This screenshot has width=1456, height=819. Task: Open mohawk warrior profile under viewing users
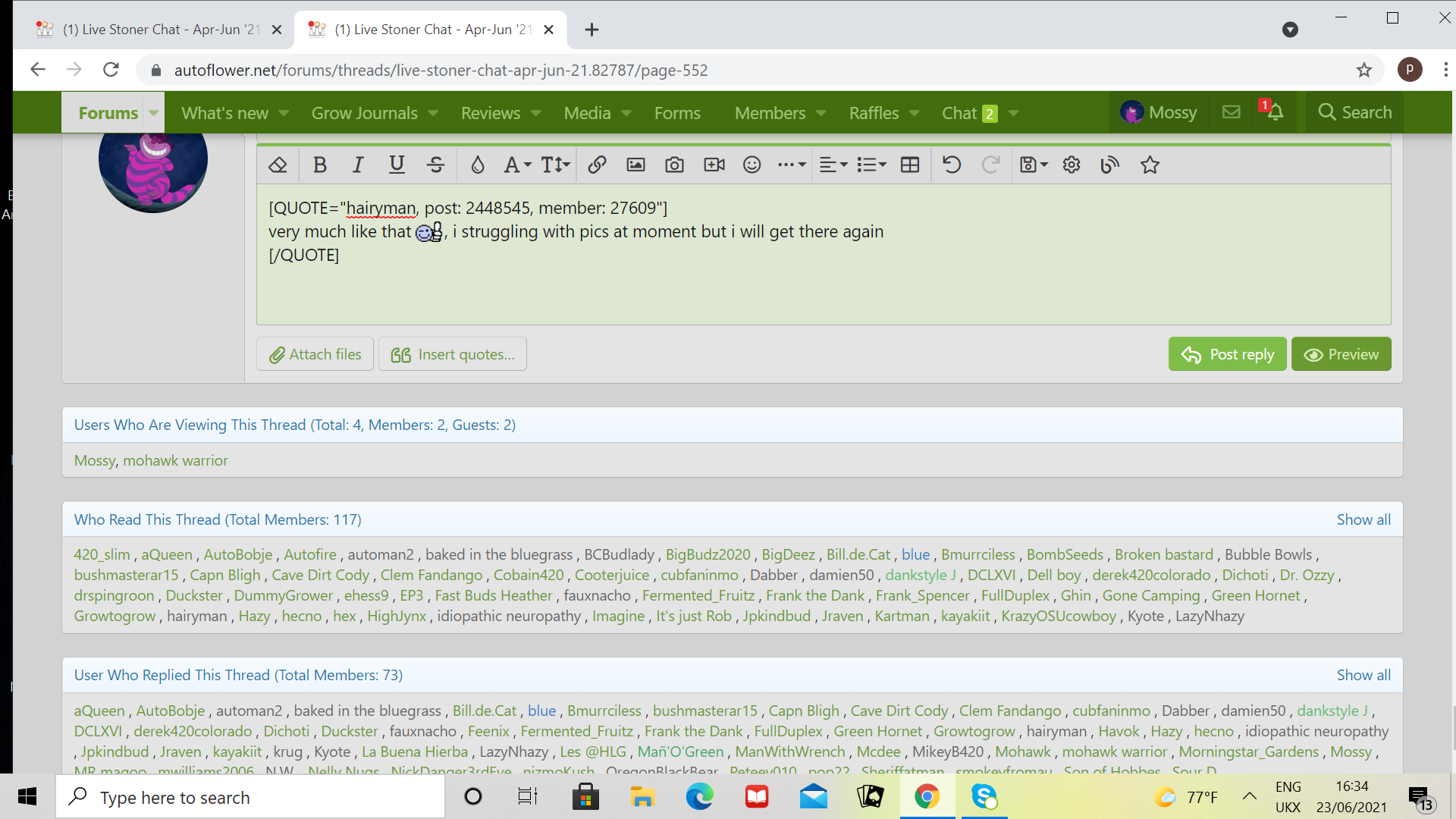pos(175,460)
